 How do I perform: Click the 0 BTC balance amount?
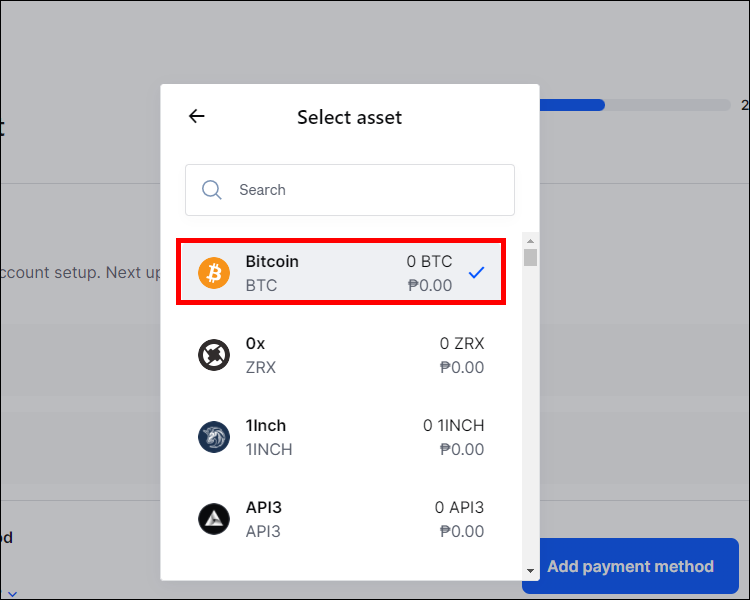coord(429,262)
